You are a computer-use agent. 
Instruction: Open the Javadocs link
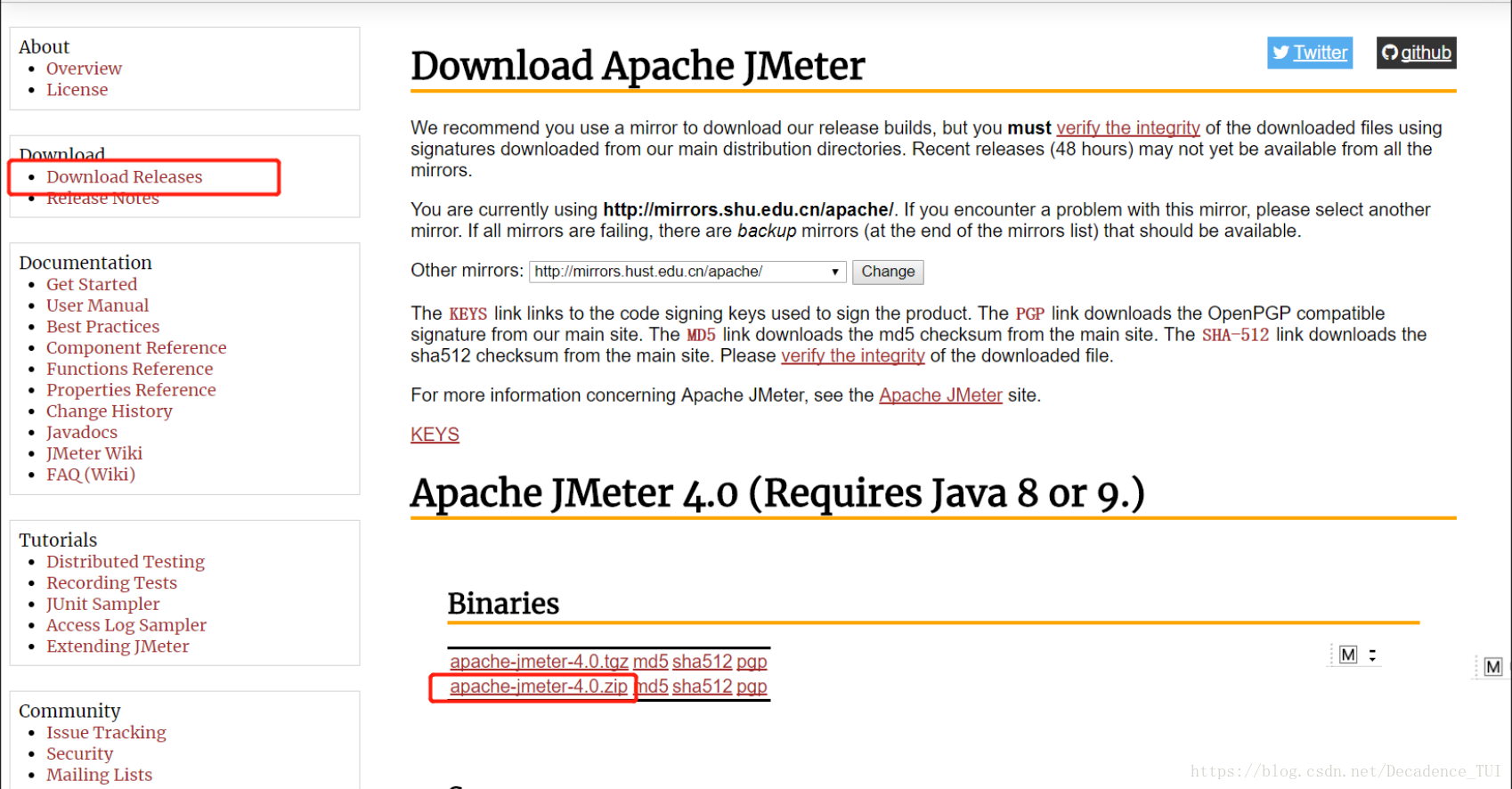tap(82, 433)
